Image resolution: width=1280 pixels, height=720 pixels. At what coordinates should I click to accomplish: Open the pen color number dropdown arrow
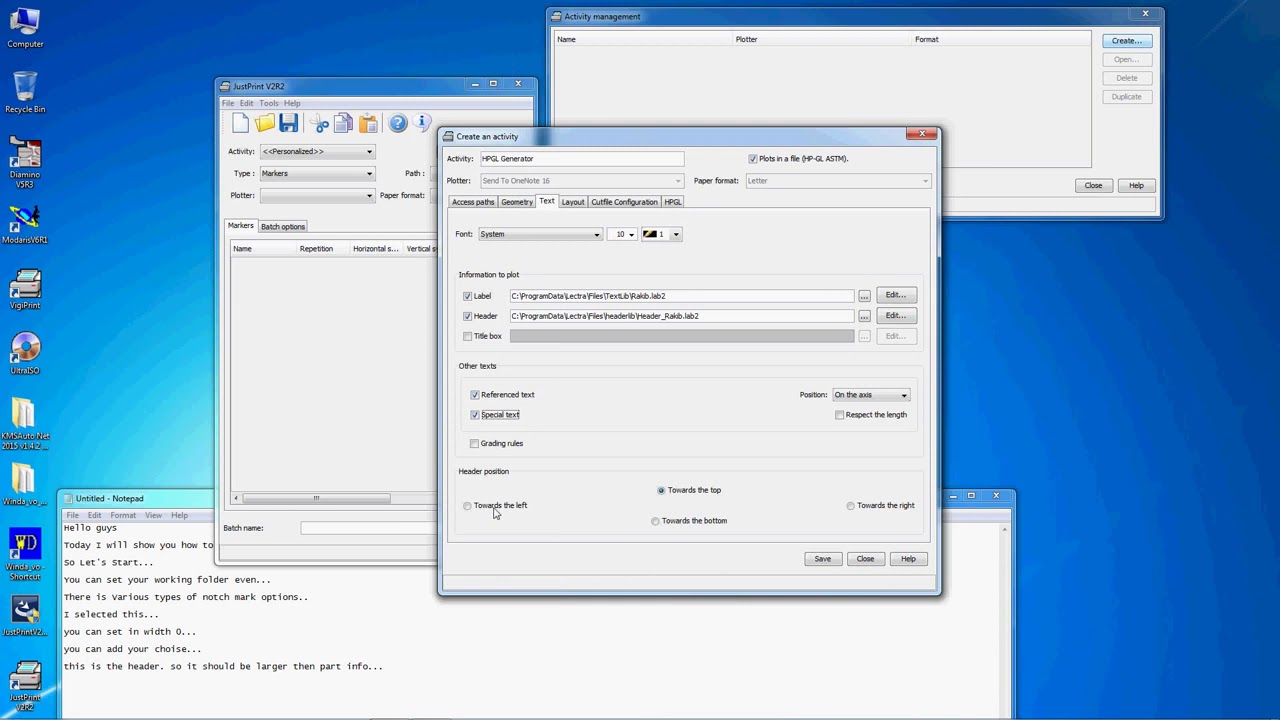(x=676, y=234)
